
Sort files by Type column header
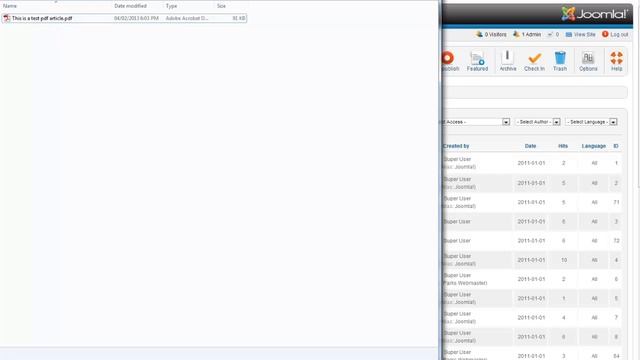tap(171, 6)
